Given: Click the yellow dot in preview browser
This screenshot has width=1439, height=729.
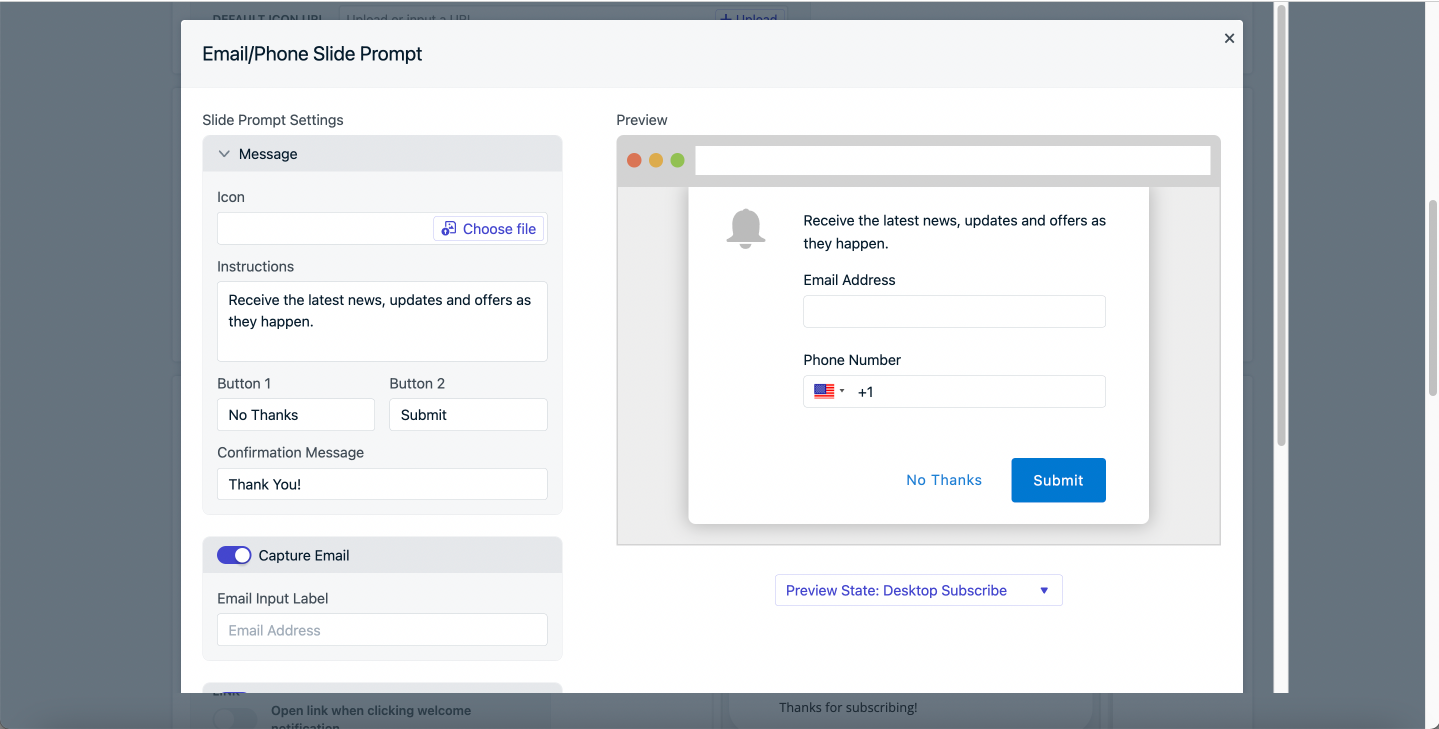Looking at the screenshot, I should pos(656,161).
